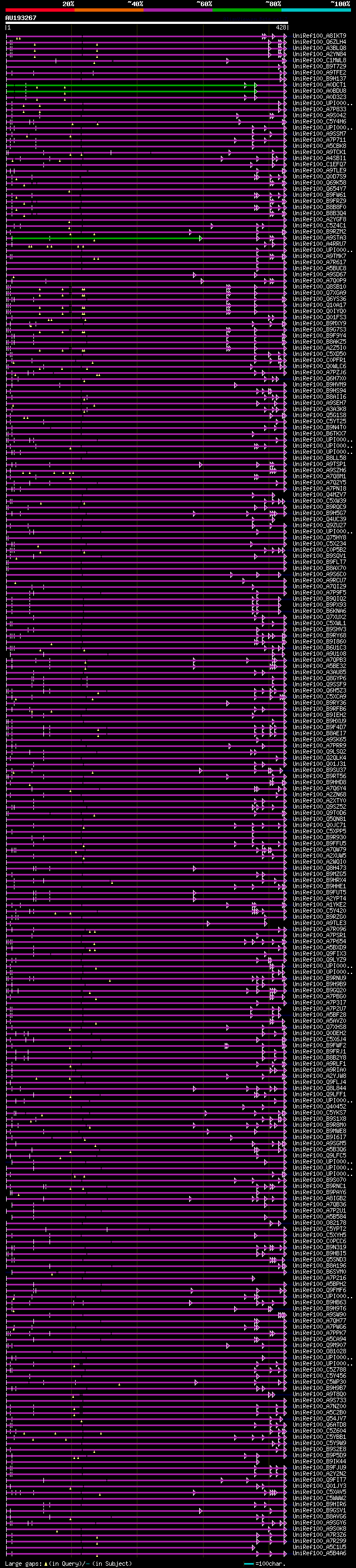The height and width of the screenshot is (1568, 356).
Task: Select the query name AU193267
Action: [21, 18]
